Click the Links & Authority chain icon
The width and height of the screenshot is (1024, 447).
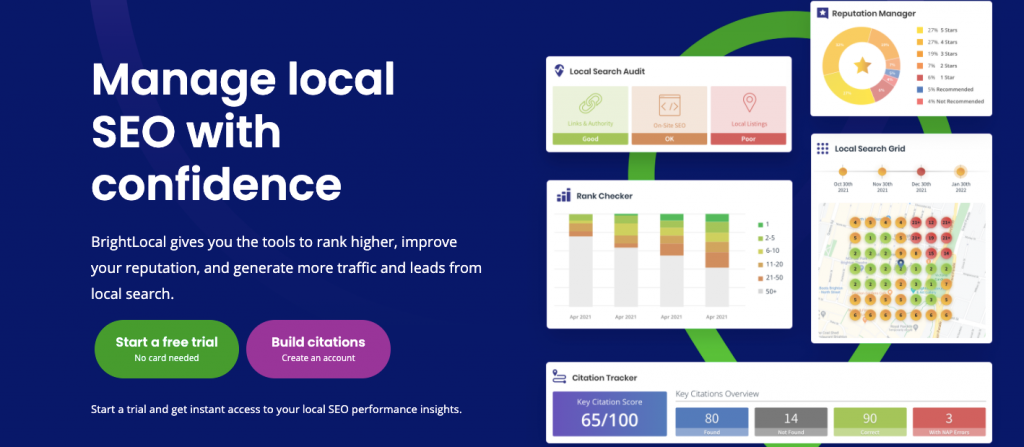click(590, 104)
